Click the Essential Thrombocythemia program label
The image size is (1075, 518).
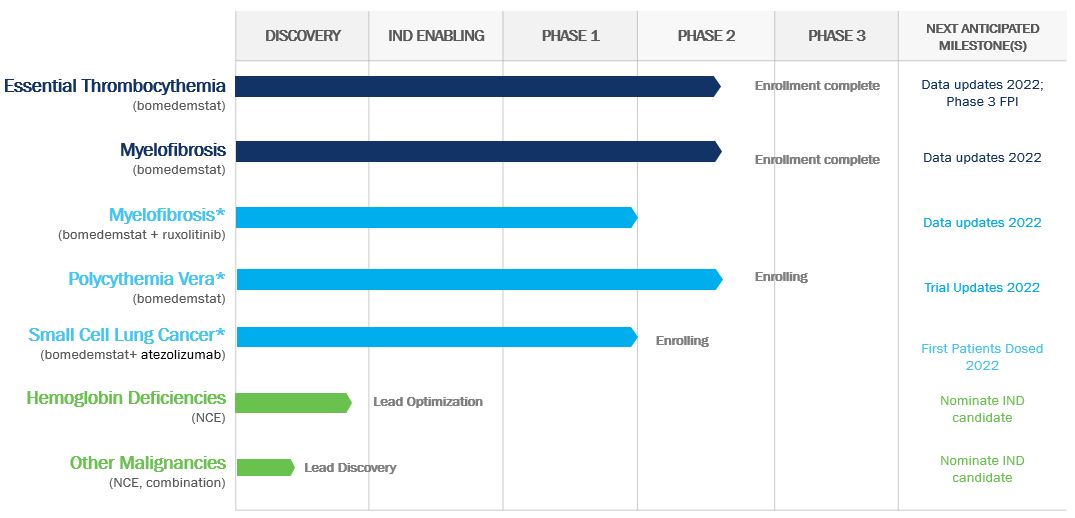(x=115, y=86)
